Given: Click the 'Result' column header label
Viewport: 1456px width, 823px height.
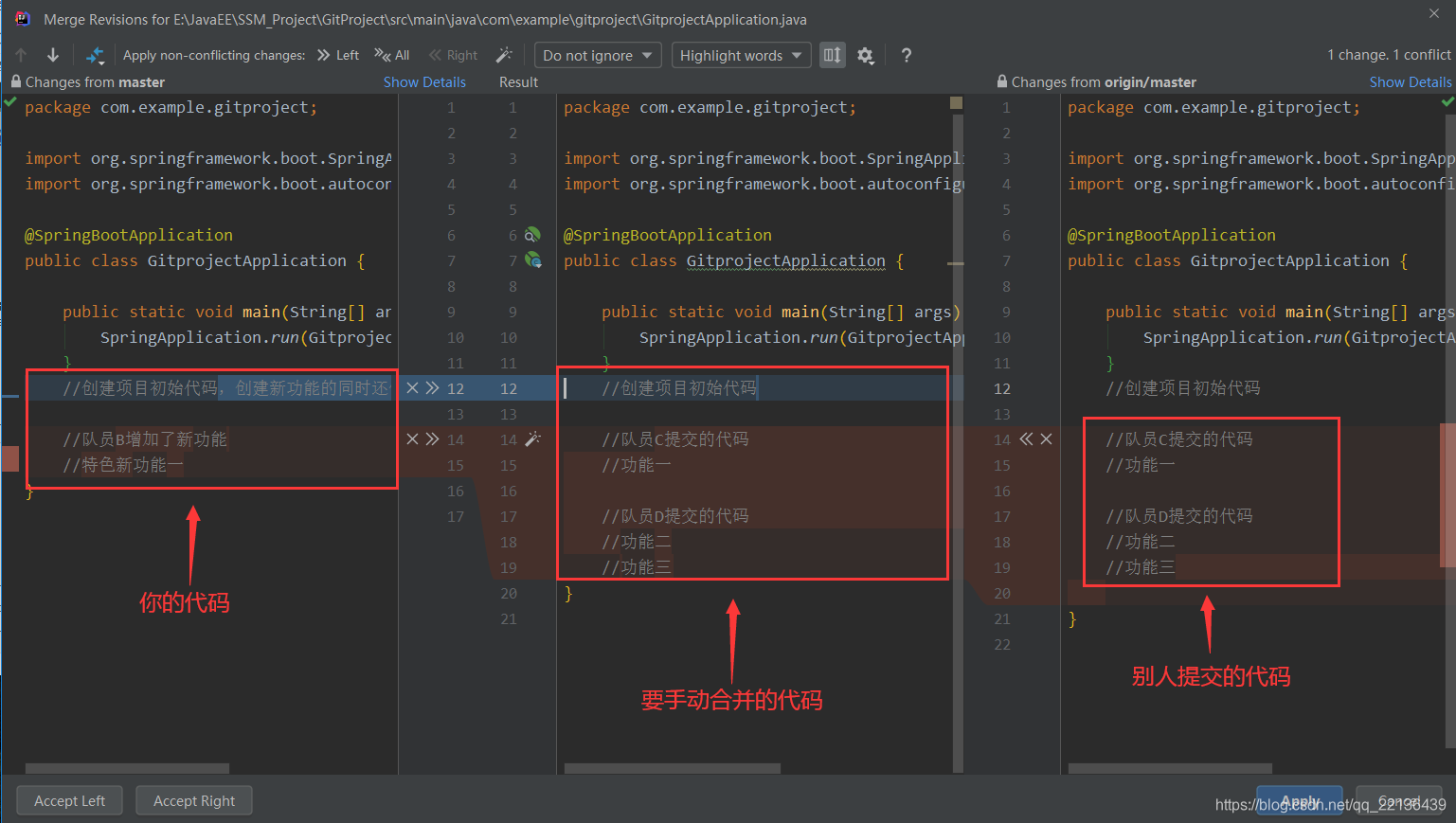Looking at the screenshot, I should (x=518, y=82).
